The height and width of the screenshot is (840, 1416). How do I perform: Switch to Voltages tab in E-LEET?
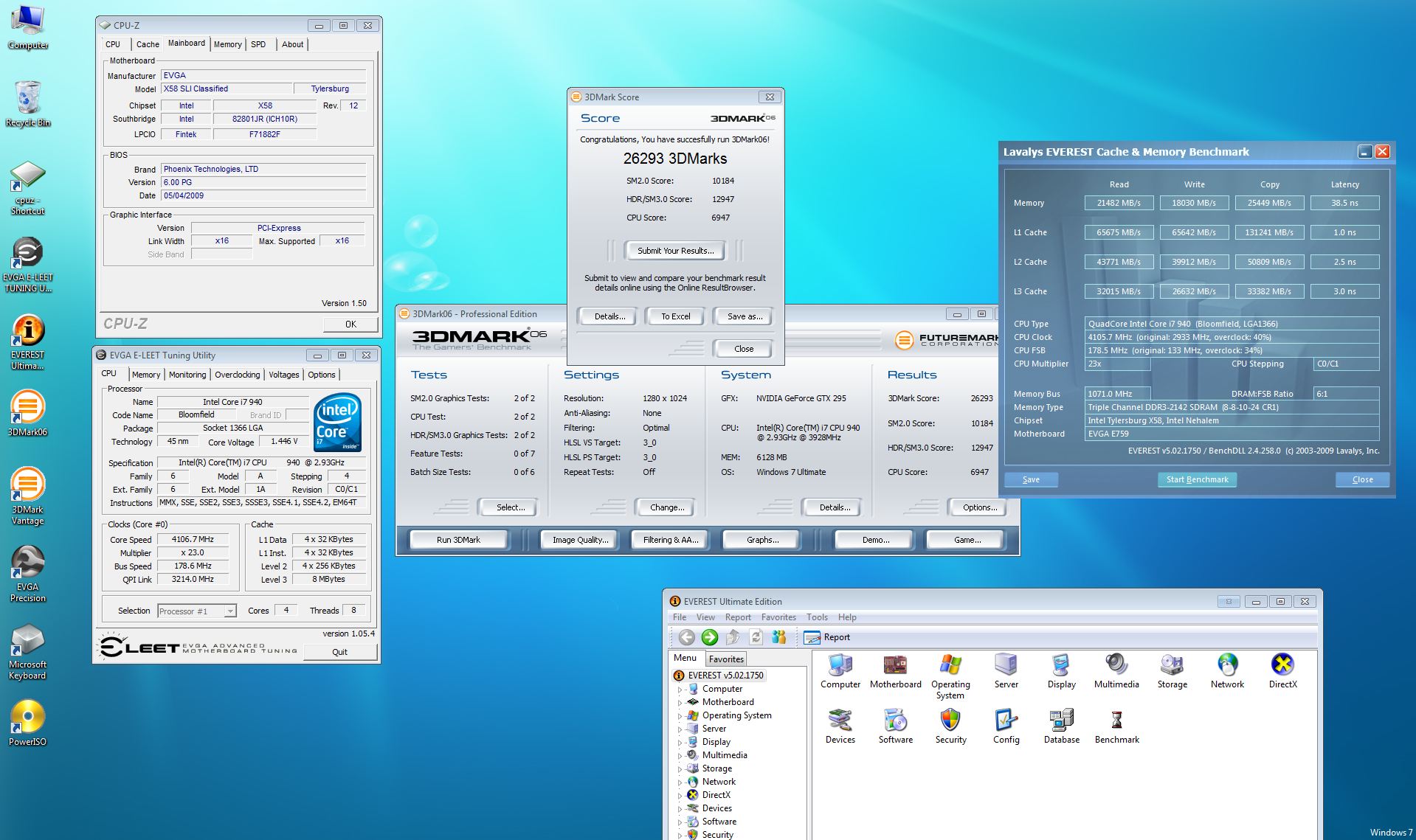click(283, 375)
